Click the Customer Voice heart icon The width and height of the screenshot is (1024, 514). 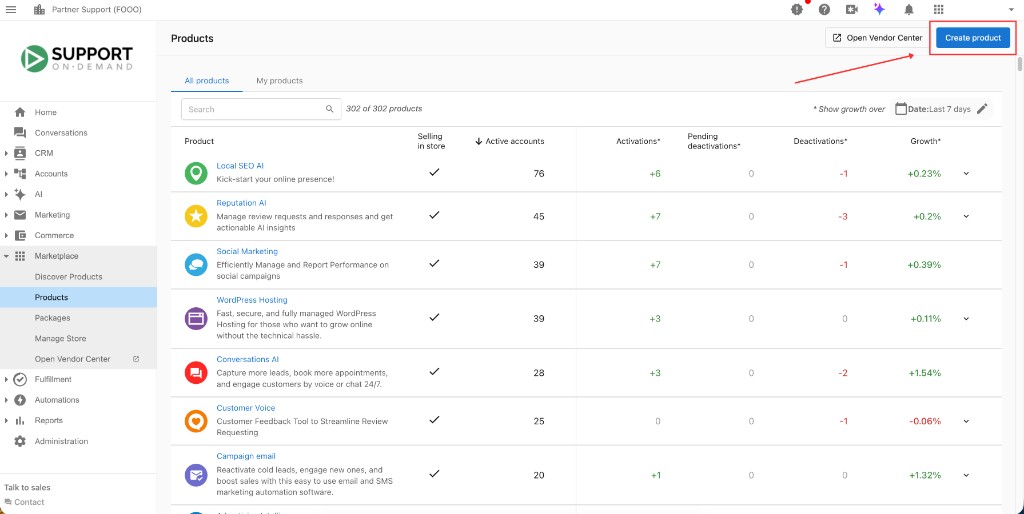coord(196,421)
